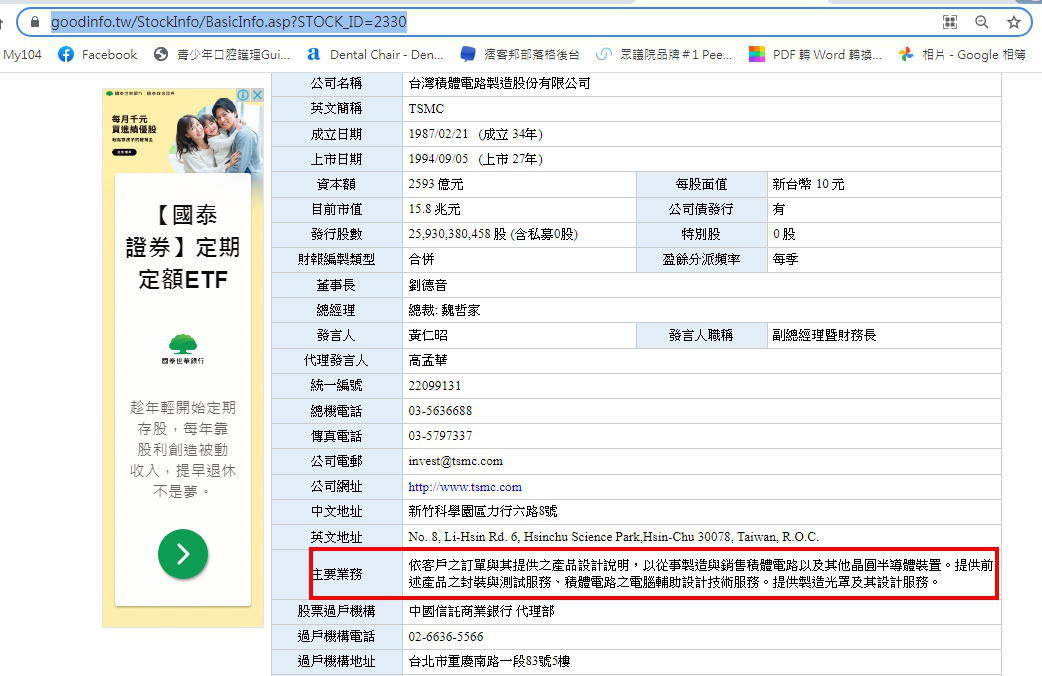1042x676 pixels.
Task: Open the 相片 - Google 相簿 bookmark
Action: point(962,55)
